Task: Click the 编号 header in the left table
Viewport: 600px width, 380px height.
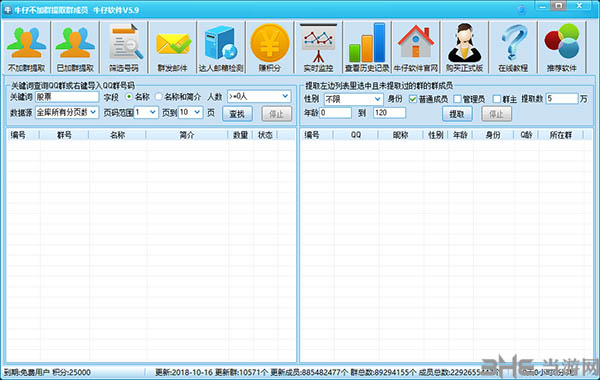Action: click(23, 135)
